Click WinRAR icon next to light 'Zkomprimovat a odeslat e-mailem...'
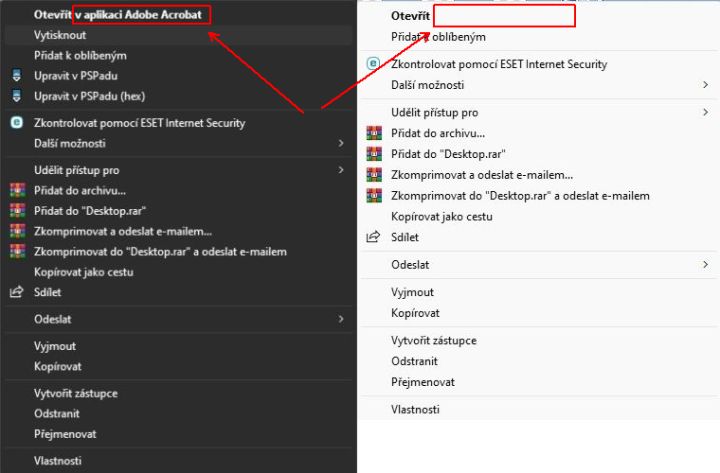720x473 pixels. (374, 175)
